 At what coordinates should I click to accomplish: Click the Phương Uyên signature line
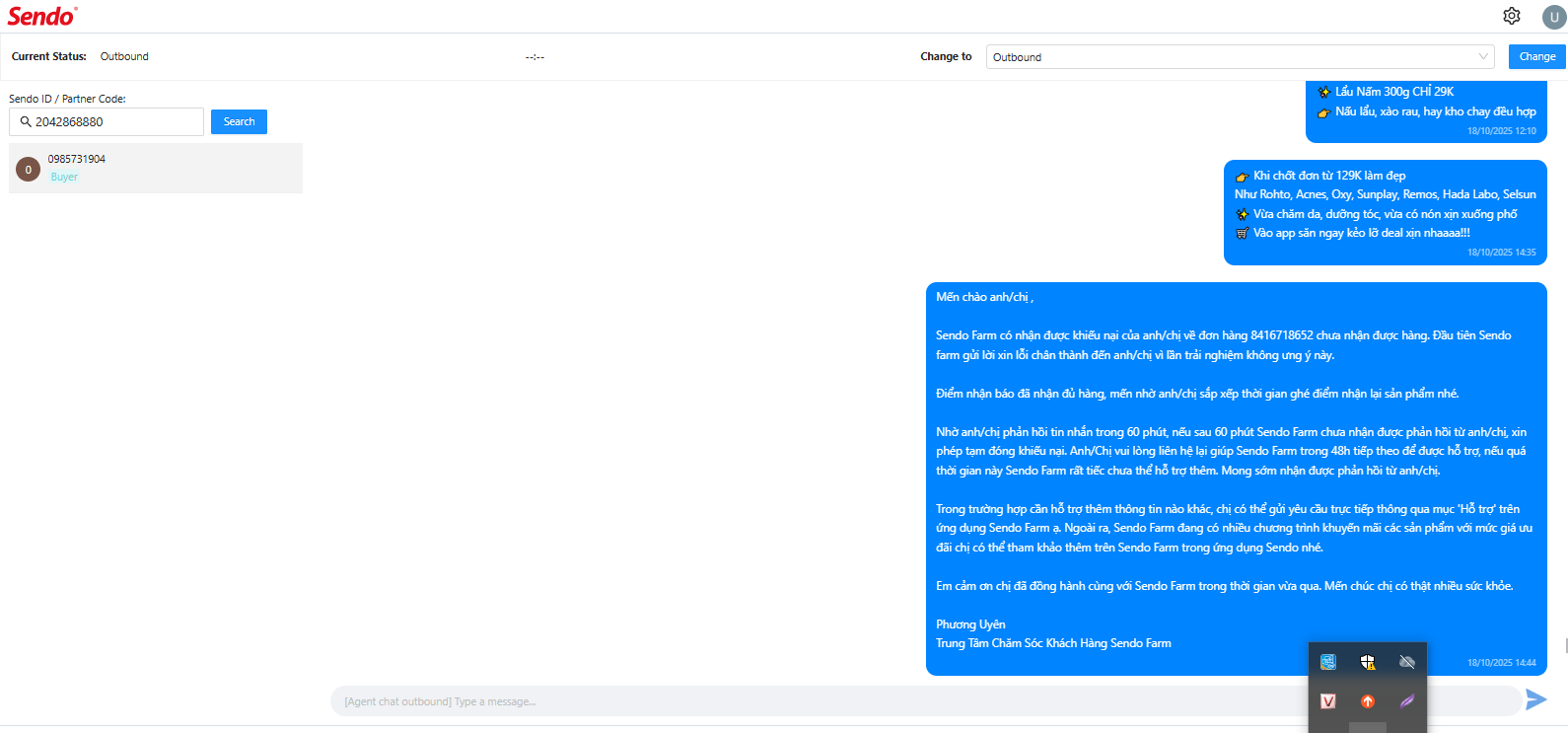pos(970,624)
